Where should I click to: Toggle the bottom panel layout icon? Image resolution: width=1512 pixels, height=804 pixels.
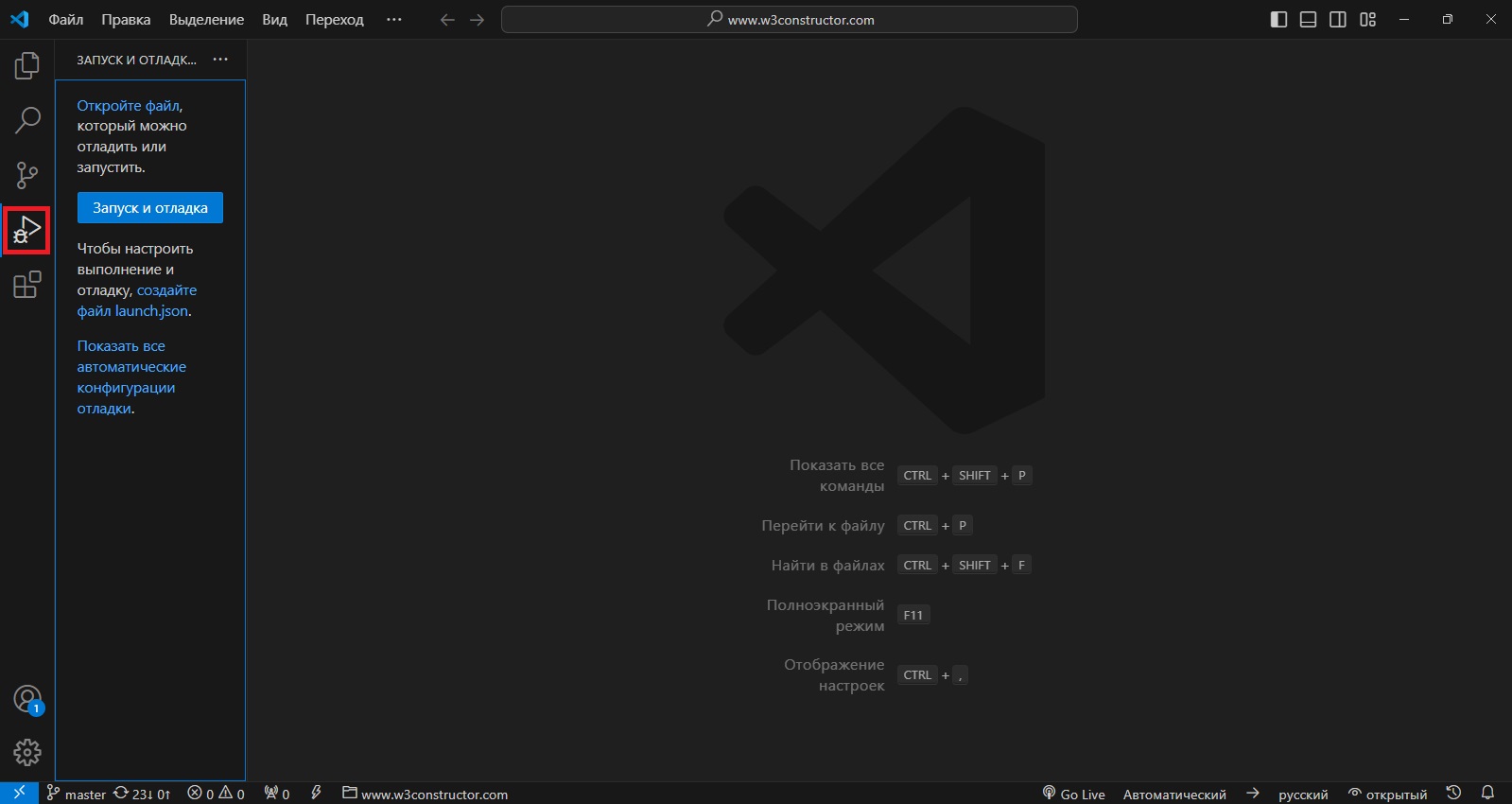click(x=1308, y=20)
